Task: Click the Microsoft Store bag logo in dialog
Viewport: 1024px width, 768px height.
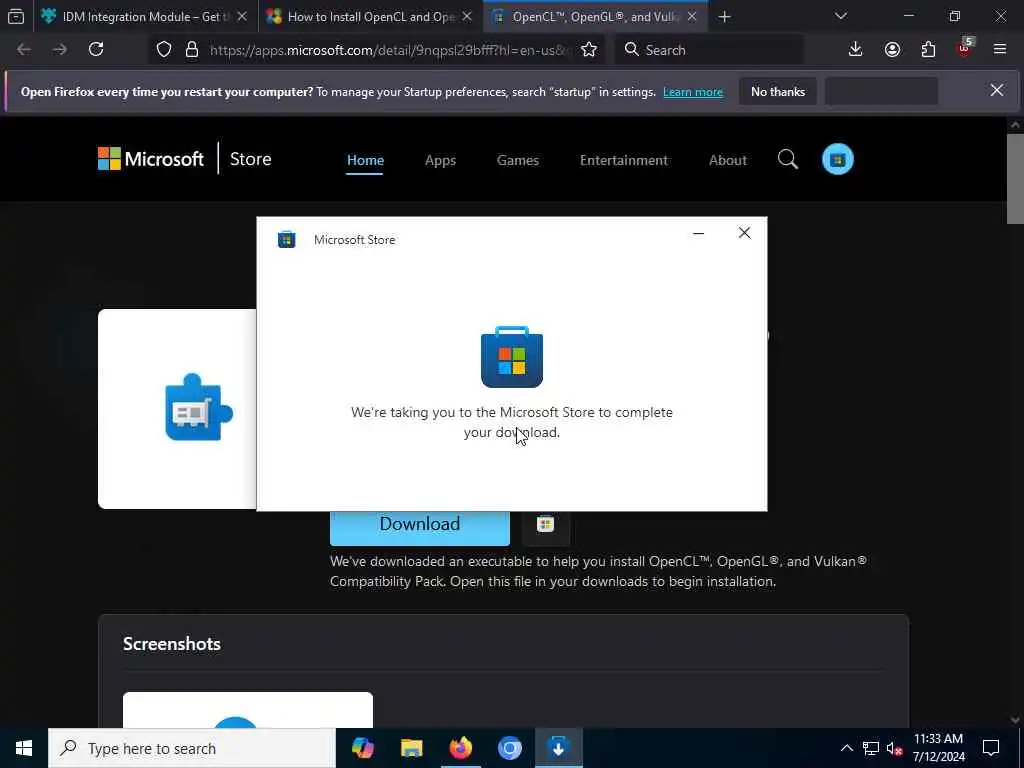Action: (512, 357)
